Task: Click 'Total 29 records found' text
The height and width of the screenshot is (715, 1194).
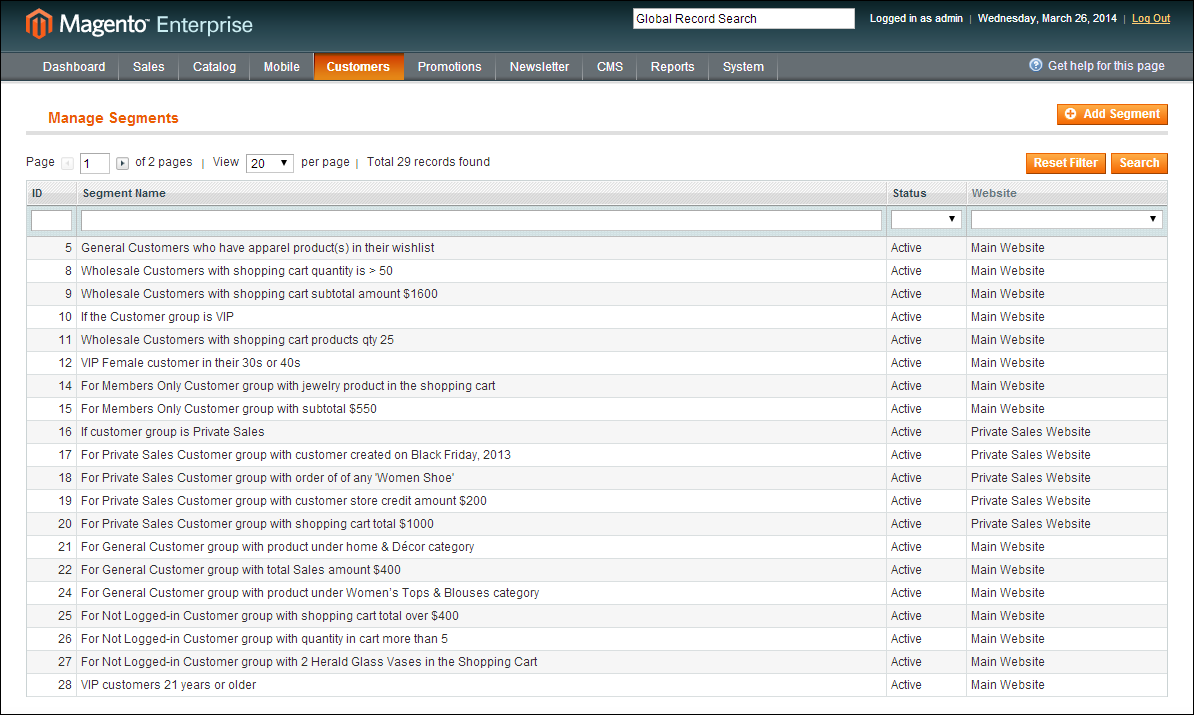Action: 428,161
